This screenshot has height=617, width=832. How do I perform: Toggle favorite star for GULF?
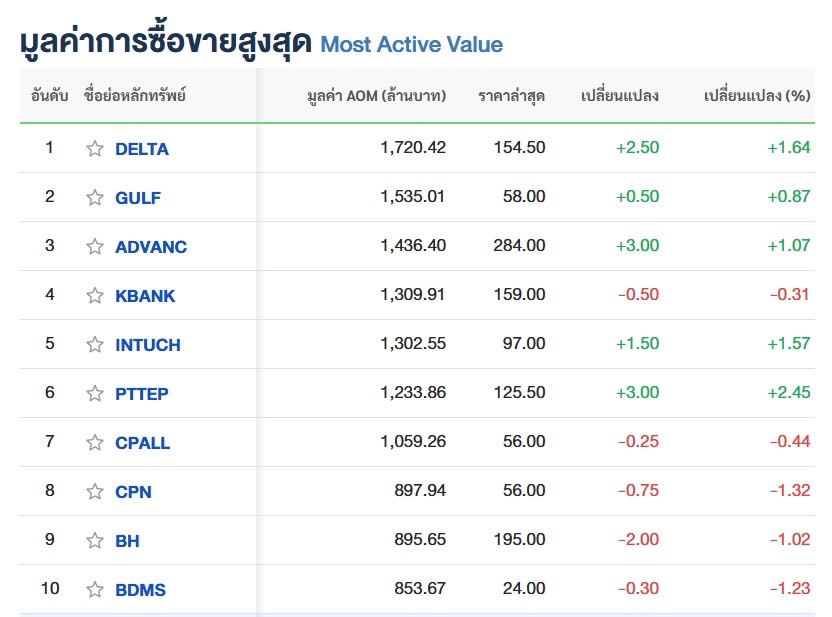(x=95, y=198)
